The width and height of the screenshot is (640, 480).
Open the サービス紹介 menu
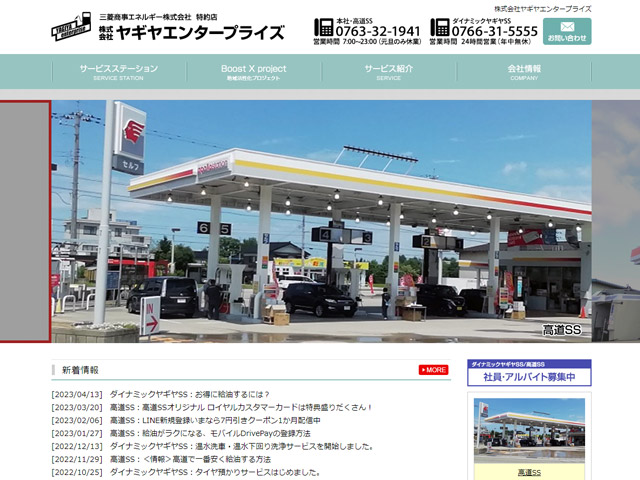click(x=389, y=72)
